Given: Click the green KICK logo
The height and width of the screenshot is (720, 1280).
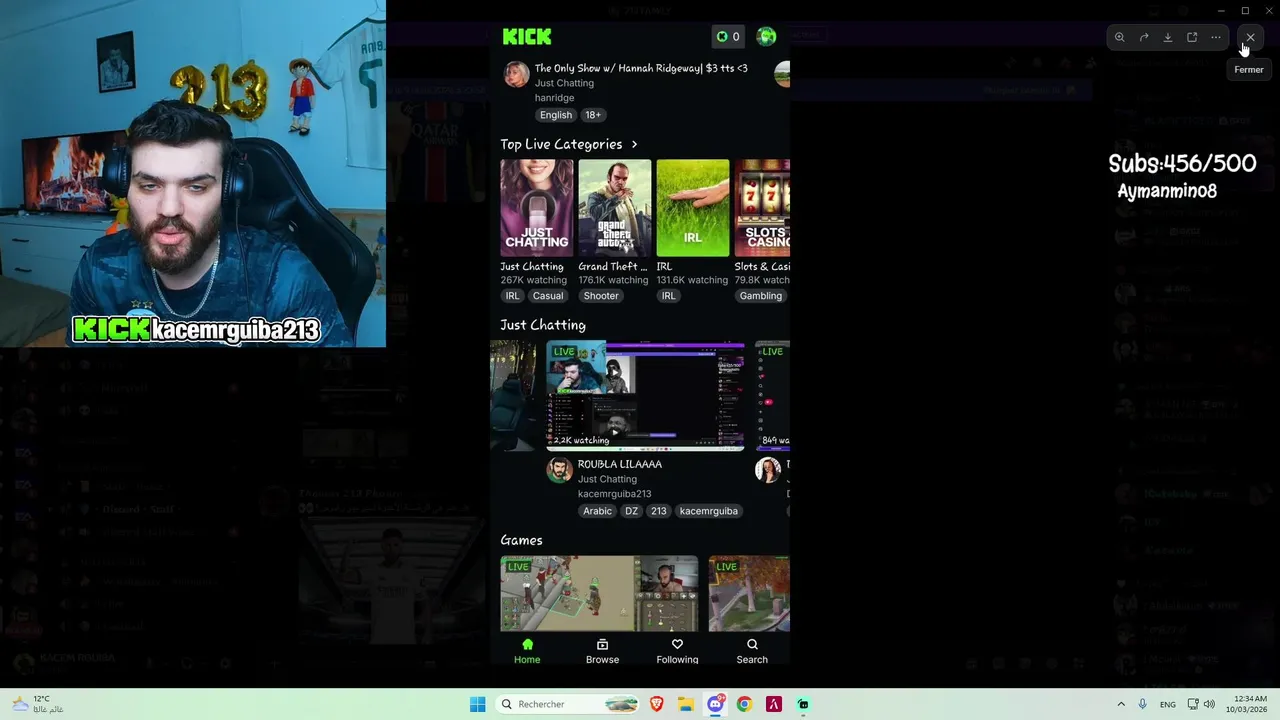Looking at the screenshot, I should pos(527,37).
